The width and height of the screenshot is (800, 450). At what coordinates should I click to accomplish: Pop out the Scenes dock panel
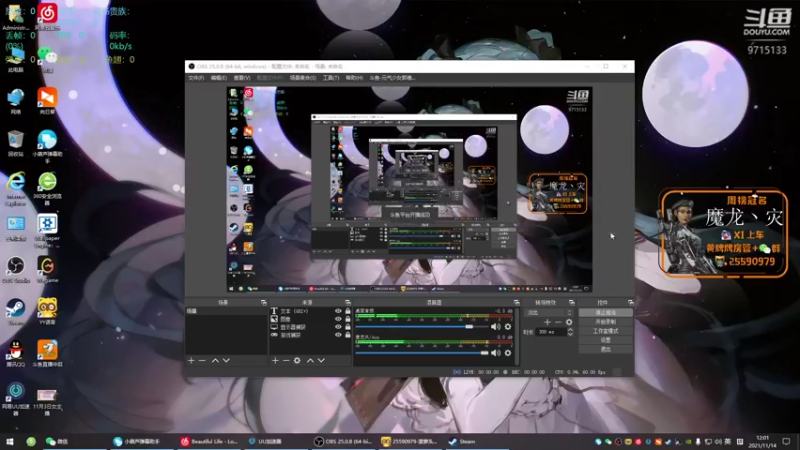(263, 303)
